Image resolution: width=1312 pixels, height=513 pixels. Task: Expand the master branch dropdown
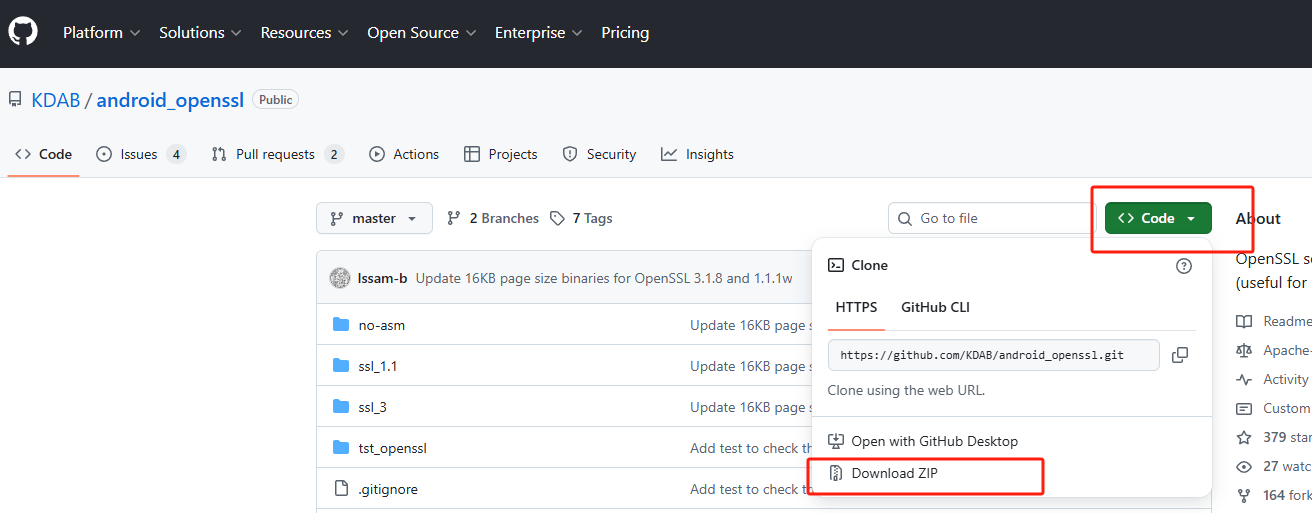pyautogui.click(x=374, y=218)
